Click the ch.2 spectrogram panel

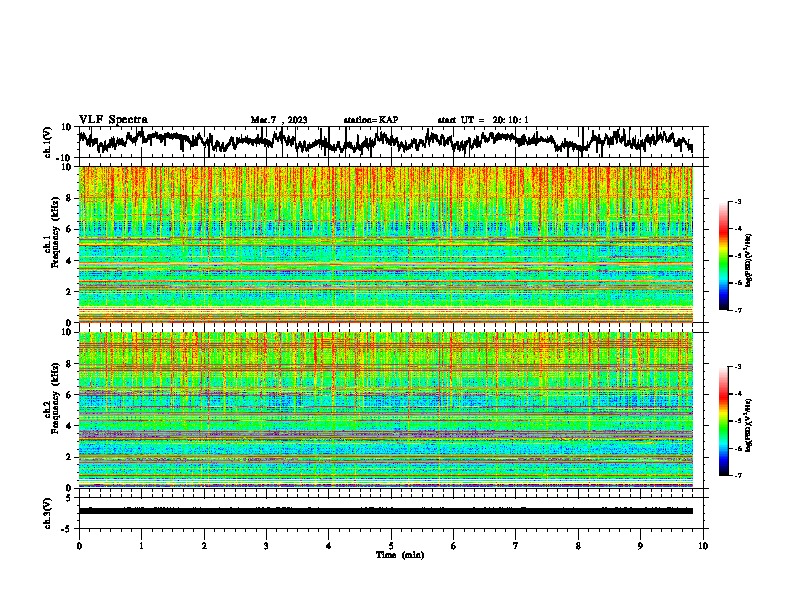[x=386, y=410]
